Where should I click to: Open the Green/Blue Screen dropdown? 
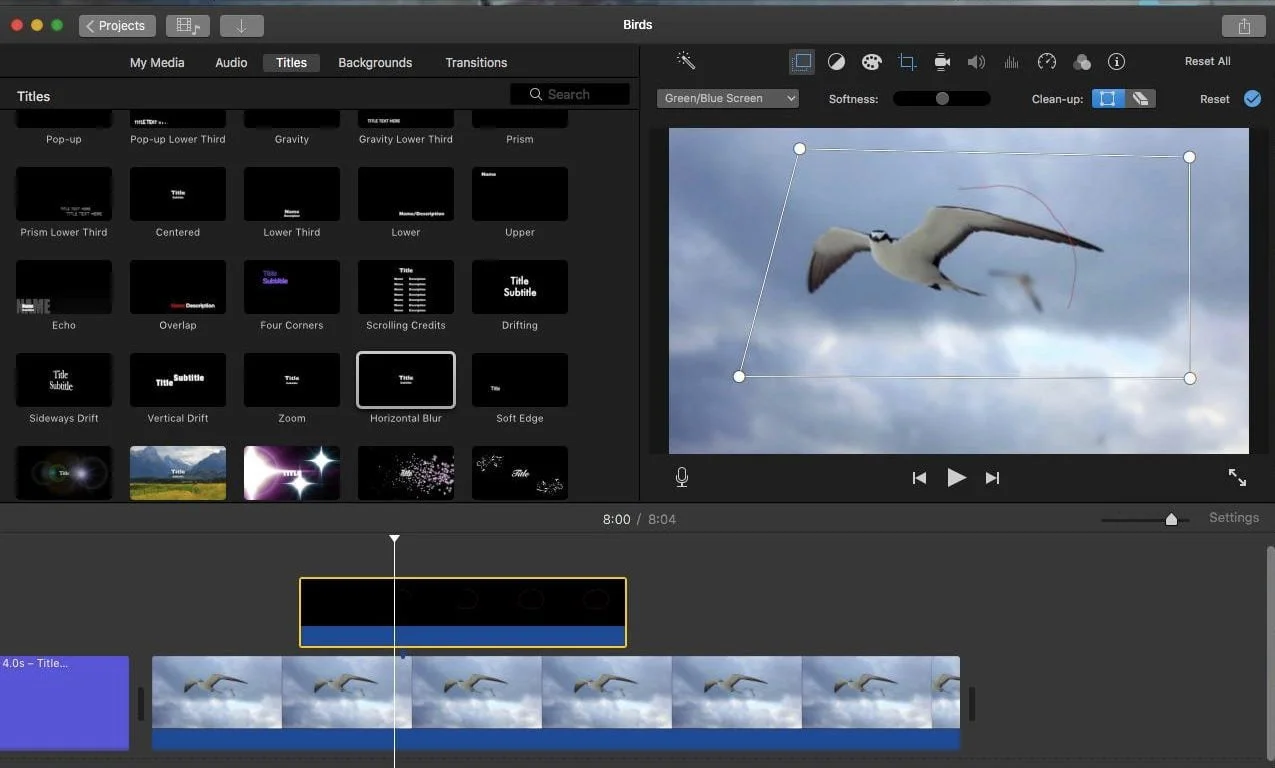tap(728, 98)
